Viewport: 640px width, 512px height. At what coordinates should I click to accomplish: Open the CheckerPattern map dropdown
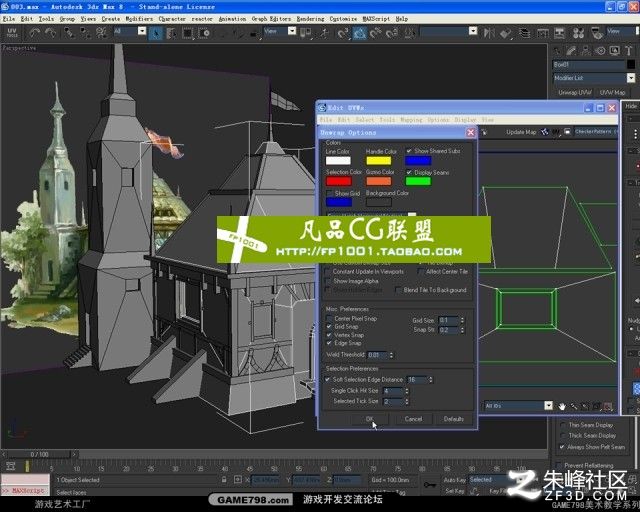pos(596,131)
